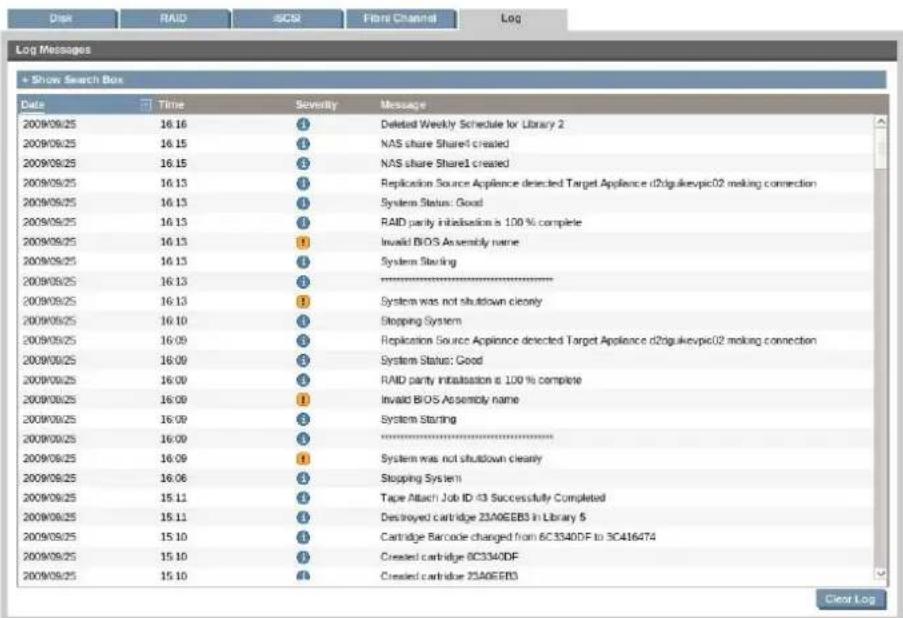The image size is (903, 618).
Task: Open the Disk tab
Action: click(62, 18)
